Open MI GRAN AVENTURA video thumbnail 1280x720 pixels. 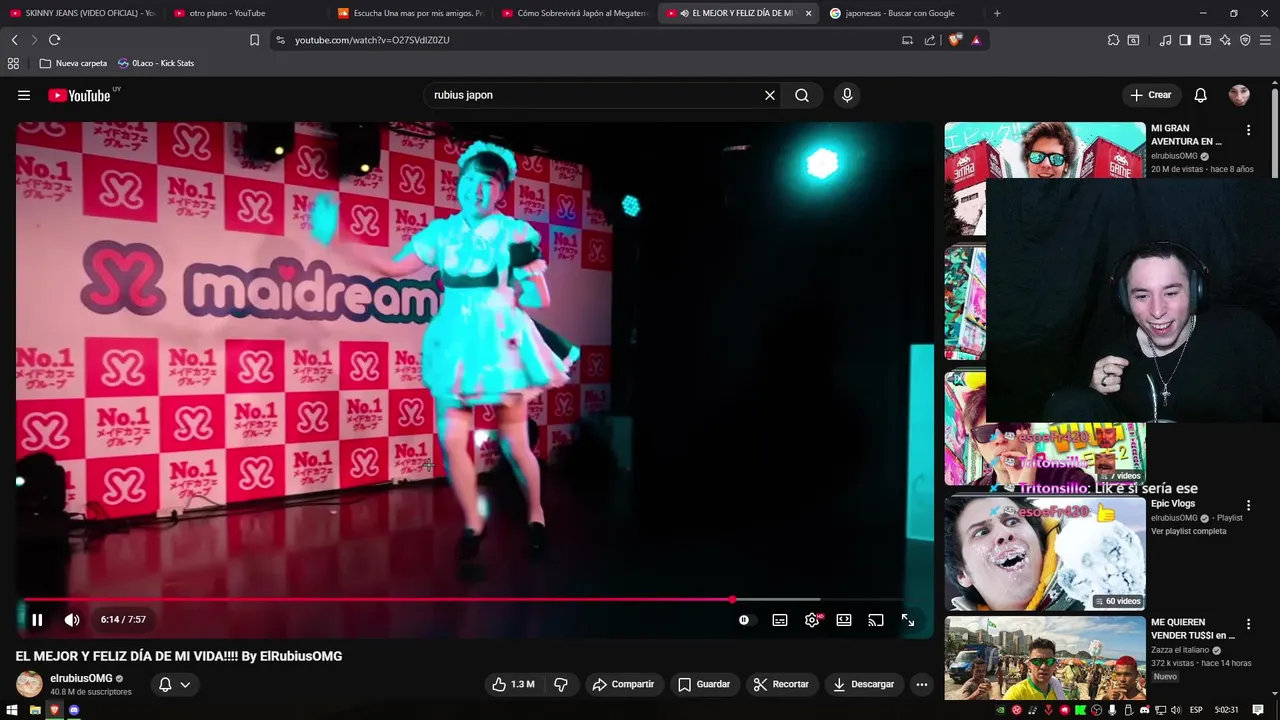(x=1045, y=150)
